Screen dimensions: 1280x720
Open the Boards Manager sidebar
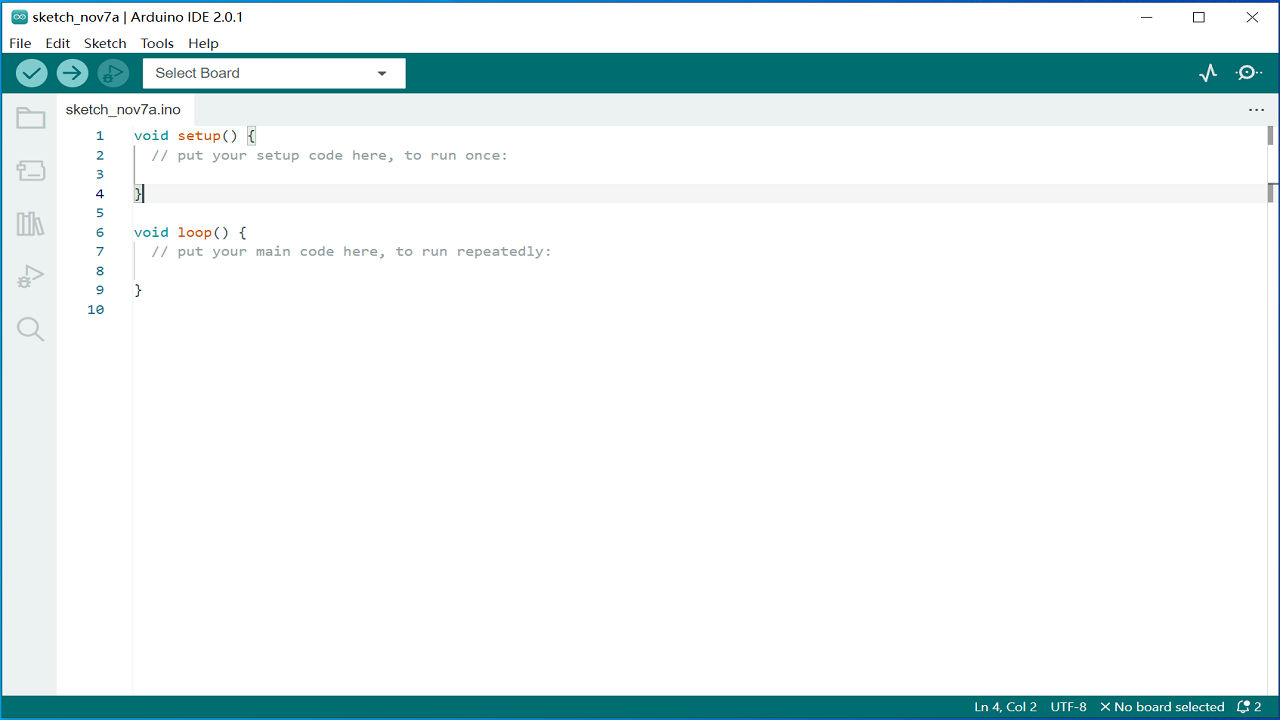[x=31, y=171]
